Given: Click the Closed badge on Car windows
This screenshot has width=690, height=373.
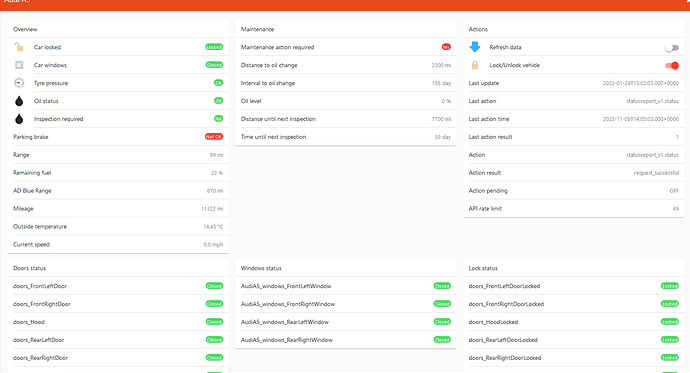Looking at the screenshot, I should coord(214,65).
